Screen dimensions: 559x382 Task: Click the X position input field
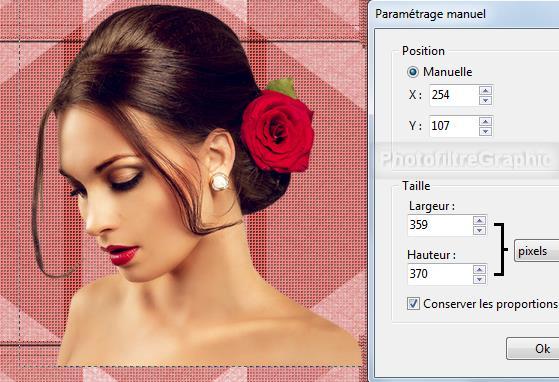click(x=454, y=95)
